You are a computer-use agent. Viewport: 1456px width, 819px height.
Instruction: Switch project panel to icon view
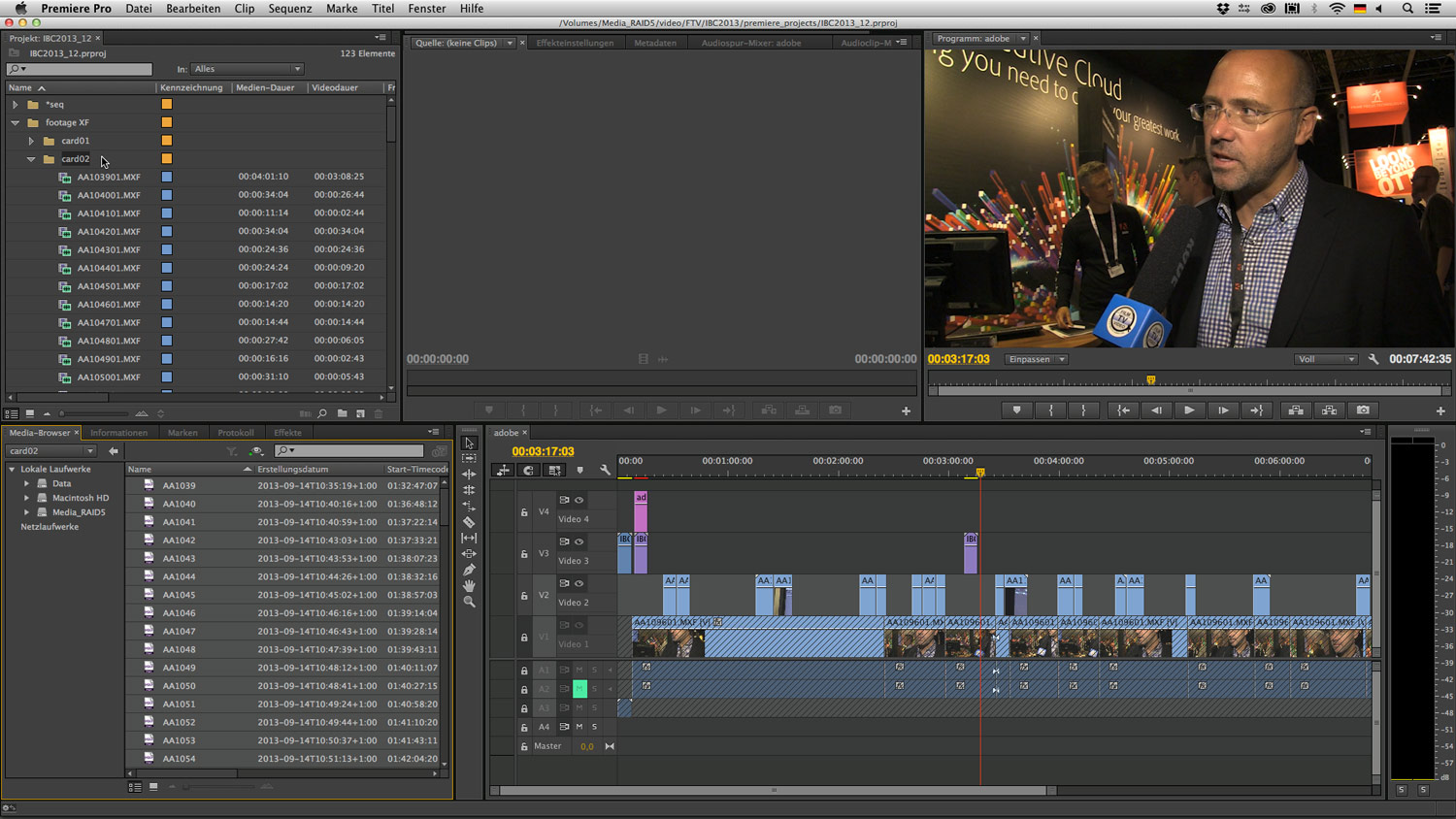tap(30, 413)
